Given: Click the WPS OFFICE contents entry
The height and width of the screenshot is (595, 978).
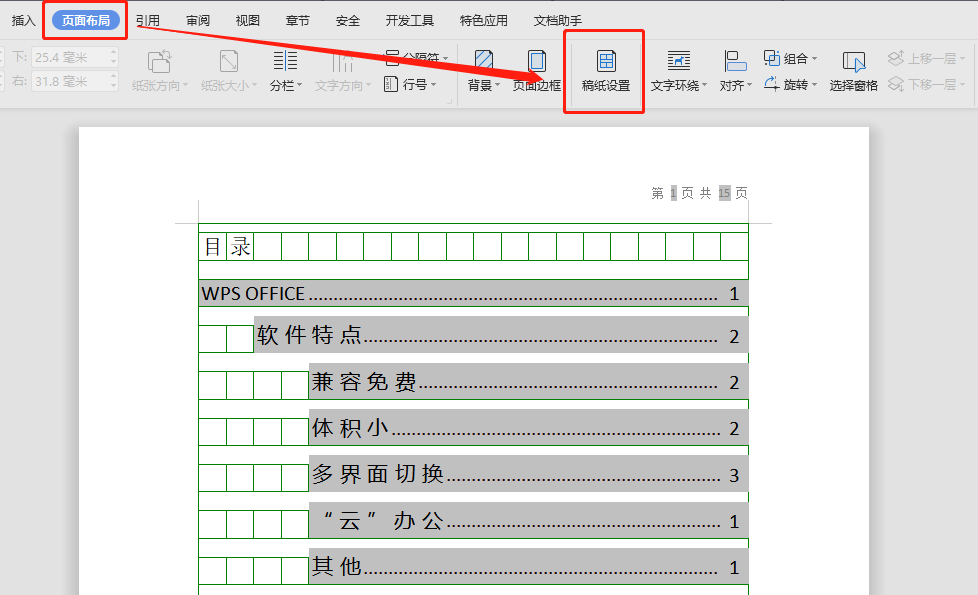Looking at the screenshot, I should (473, 294).
